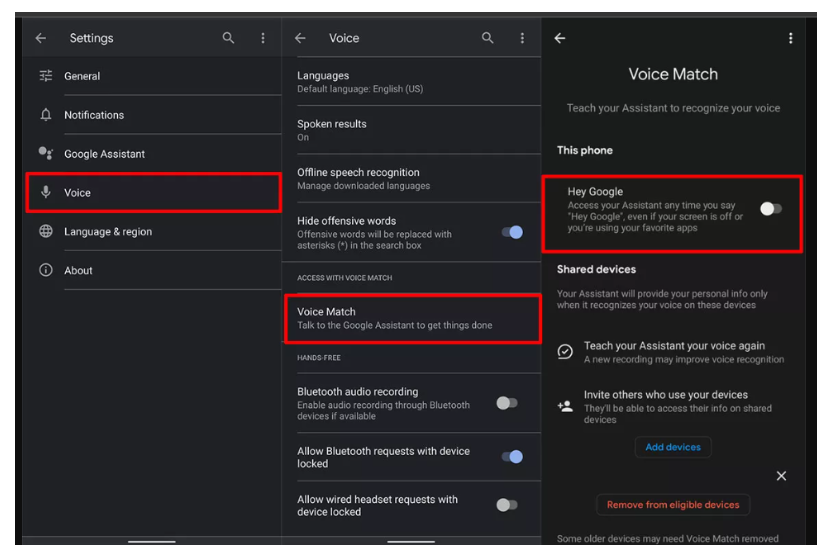Screen dimensions: 834x560
Task: Go back from the Voice screen
Action: [301, 38]
